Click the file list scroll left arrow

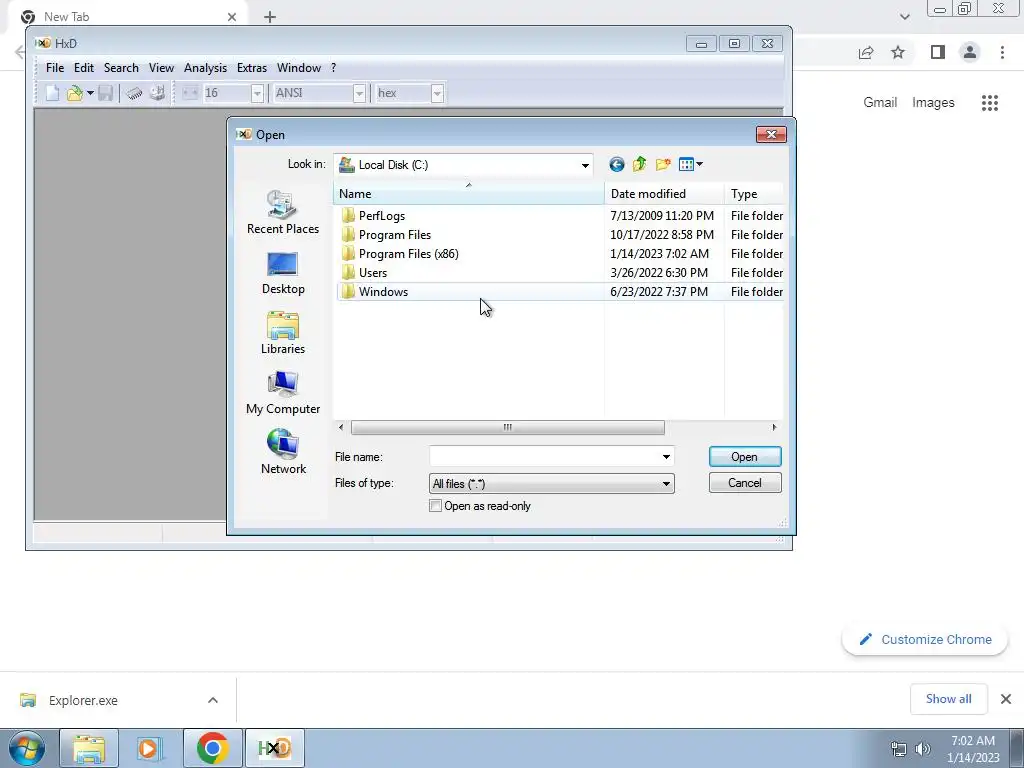point(341,427)
